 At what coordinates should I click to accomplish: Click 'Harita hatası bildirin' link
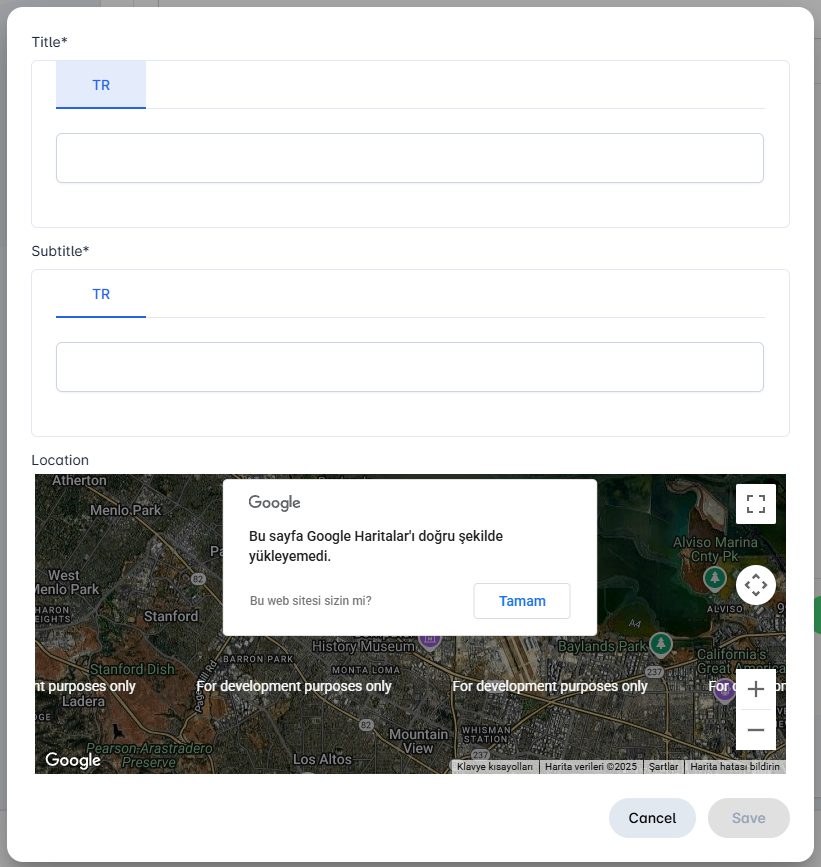tap(735, 766)
